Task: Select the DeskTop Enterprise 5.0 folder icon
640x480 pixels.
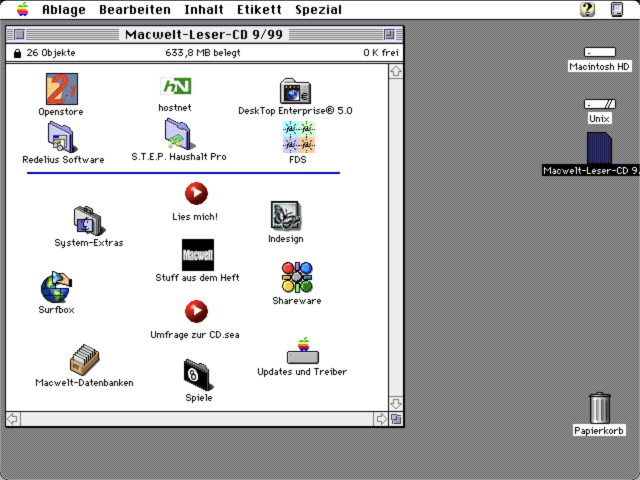Action: [295, 91]
